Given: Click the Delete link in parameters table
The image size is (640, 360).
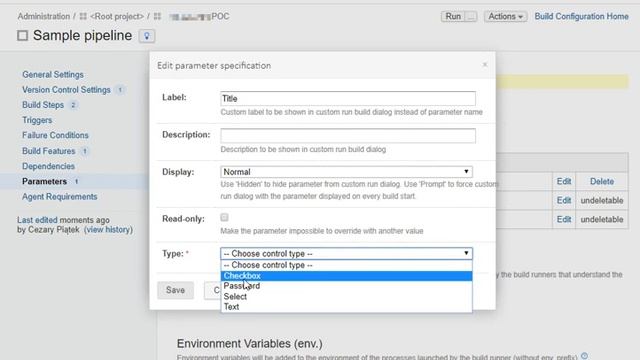Looking at the screenshot, I should click(602, 181).
